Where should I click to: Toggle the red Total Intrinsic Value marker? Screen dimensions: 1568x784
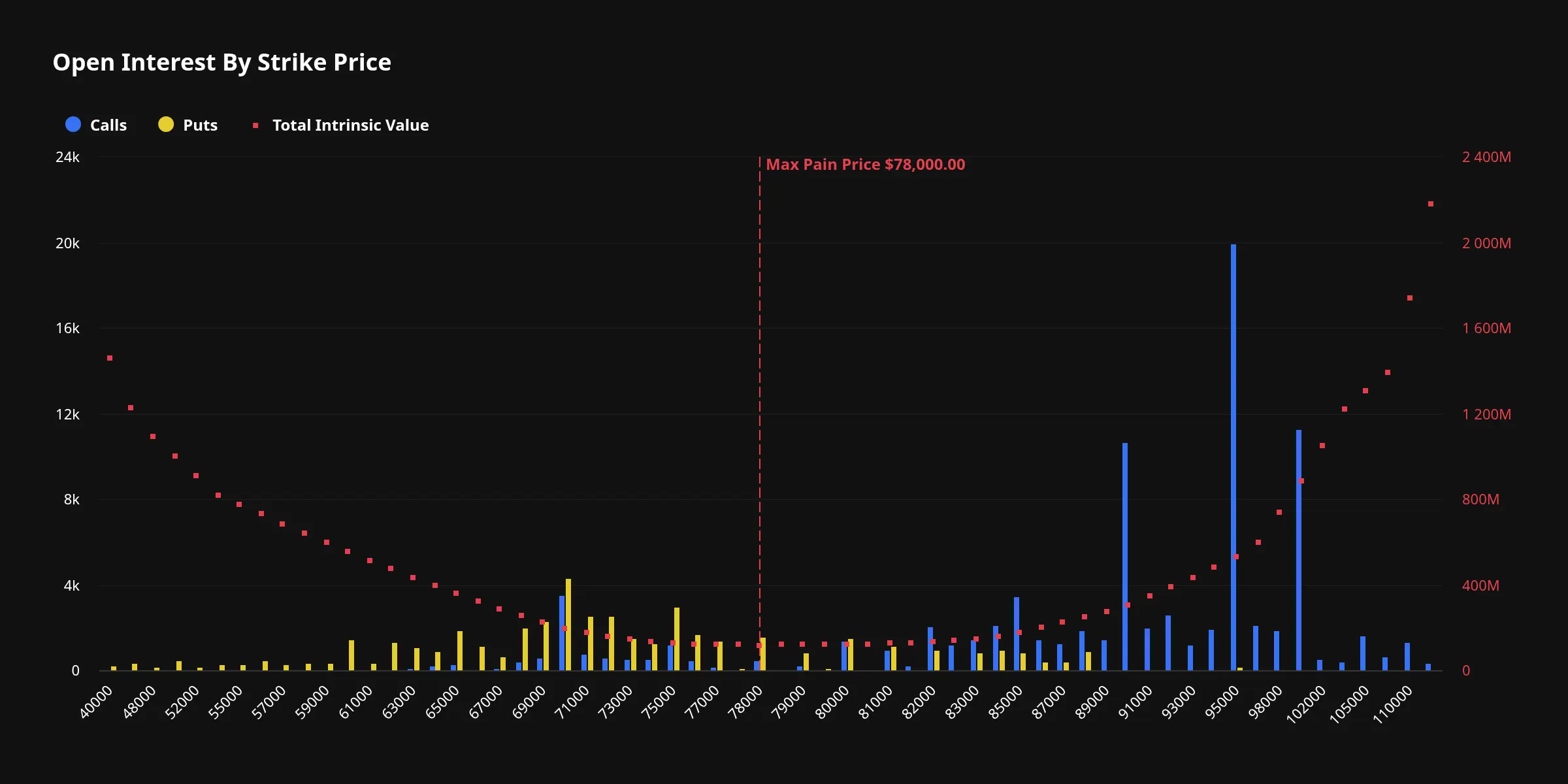pyautogui.click(x=255, y=125)
